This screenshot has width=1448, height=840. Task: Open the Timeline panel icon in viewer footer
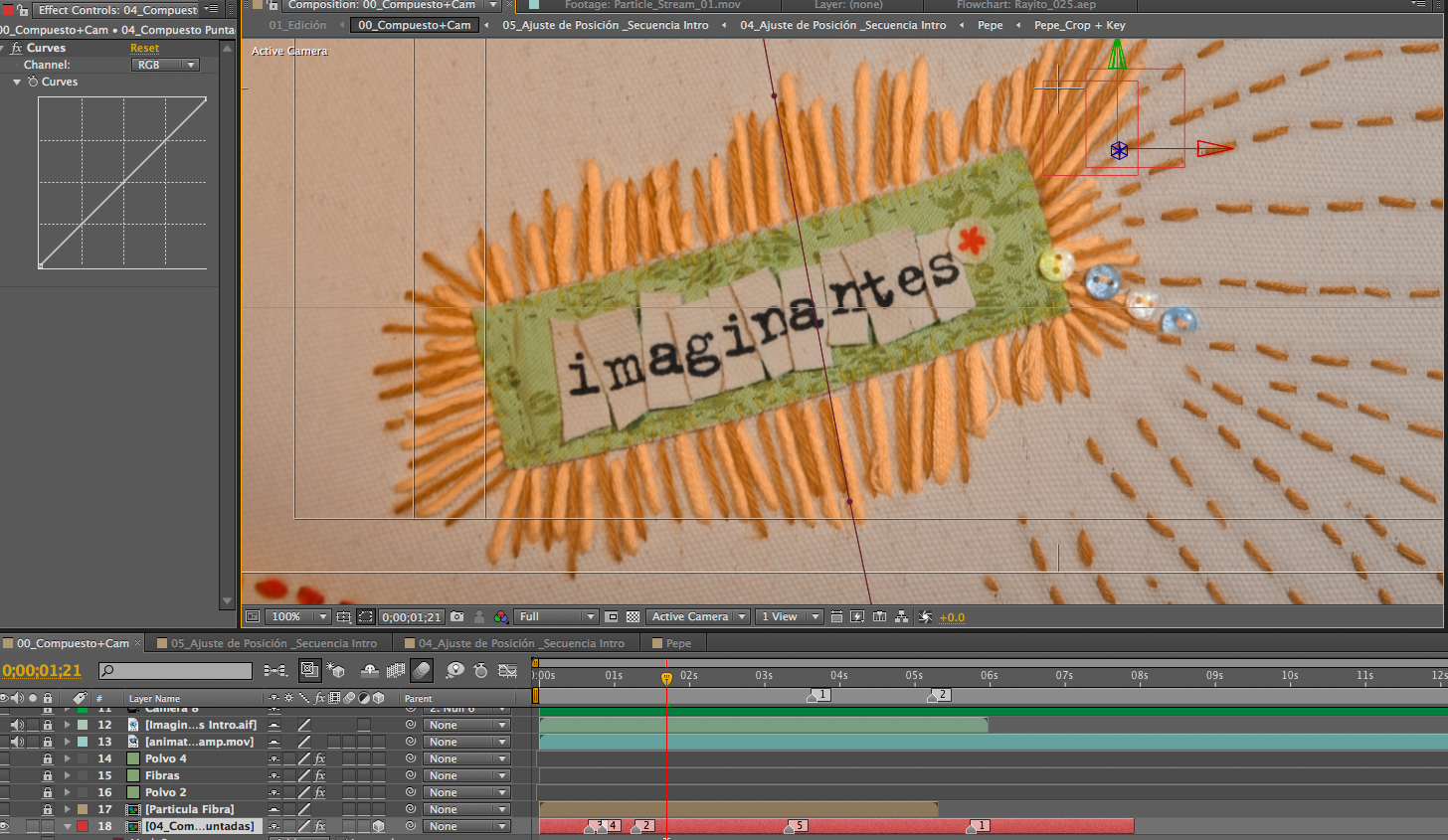(x=879, y=616)
